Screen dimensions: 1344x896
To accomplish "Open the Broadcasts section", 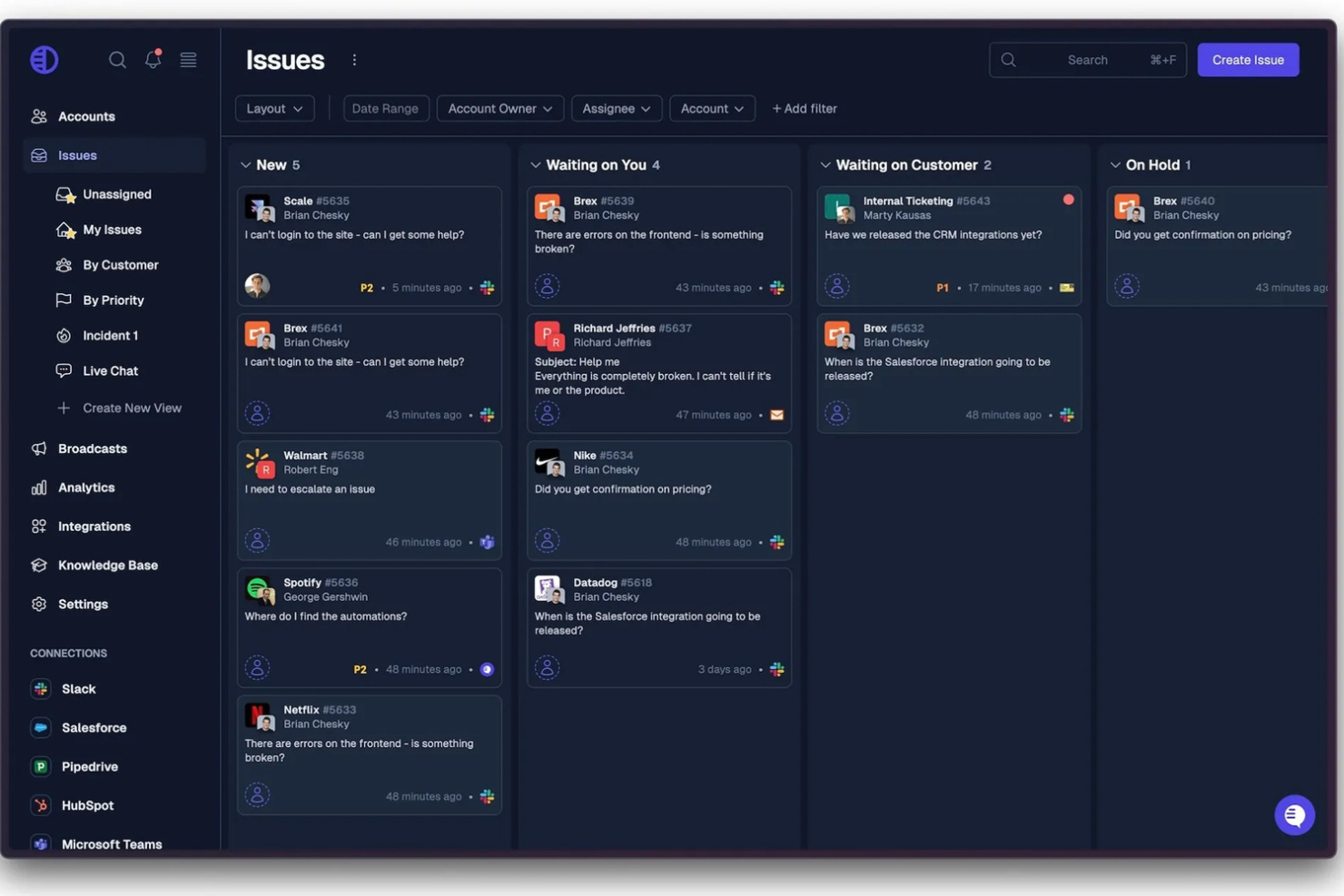I will coord(92,448).
